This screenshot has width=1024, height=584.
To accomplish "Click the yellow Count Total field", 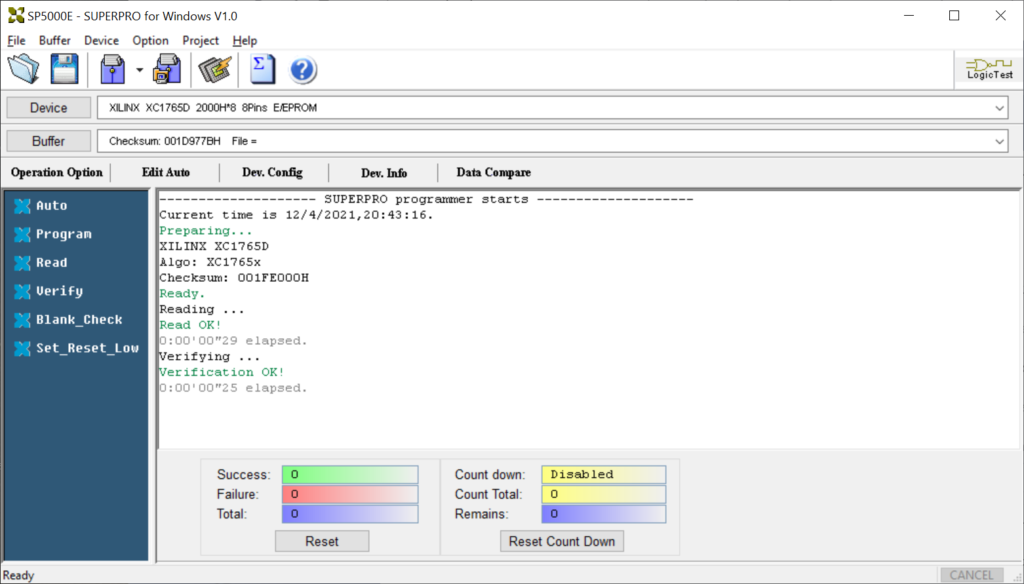I will (603, 494).
